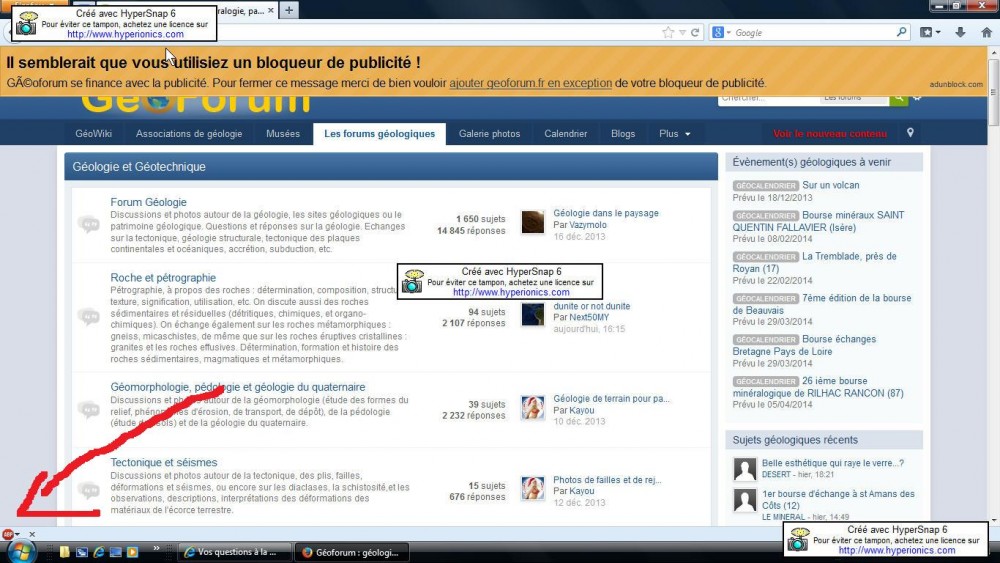Open the Adblock Plus icon in add-on bar

point(9,534)
